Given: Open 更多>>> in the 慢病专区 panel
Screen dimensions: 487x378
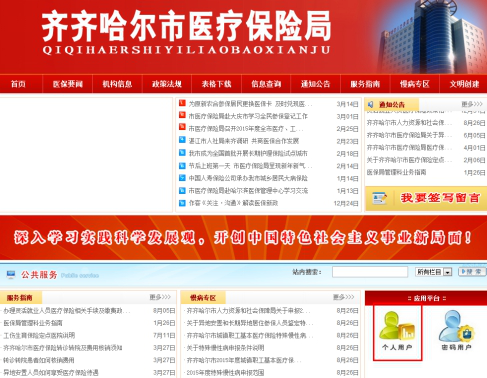Looking at the screenshot, I should (344, 297).
